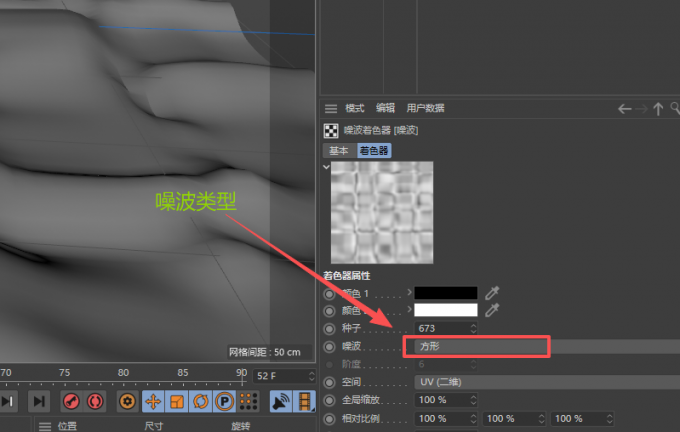
Task: Toggle animation dot for 噪波 parameter
Action: (330, 346)
